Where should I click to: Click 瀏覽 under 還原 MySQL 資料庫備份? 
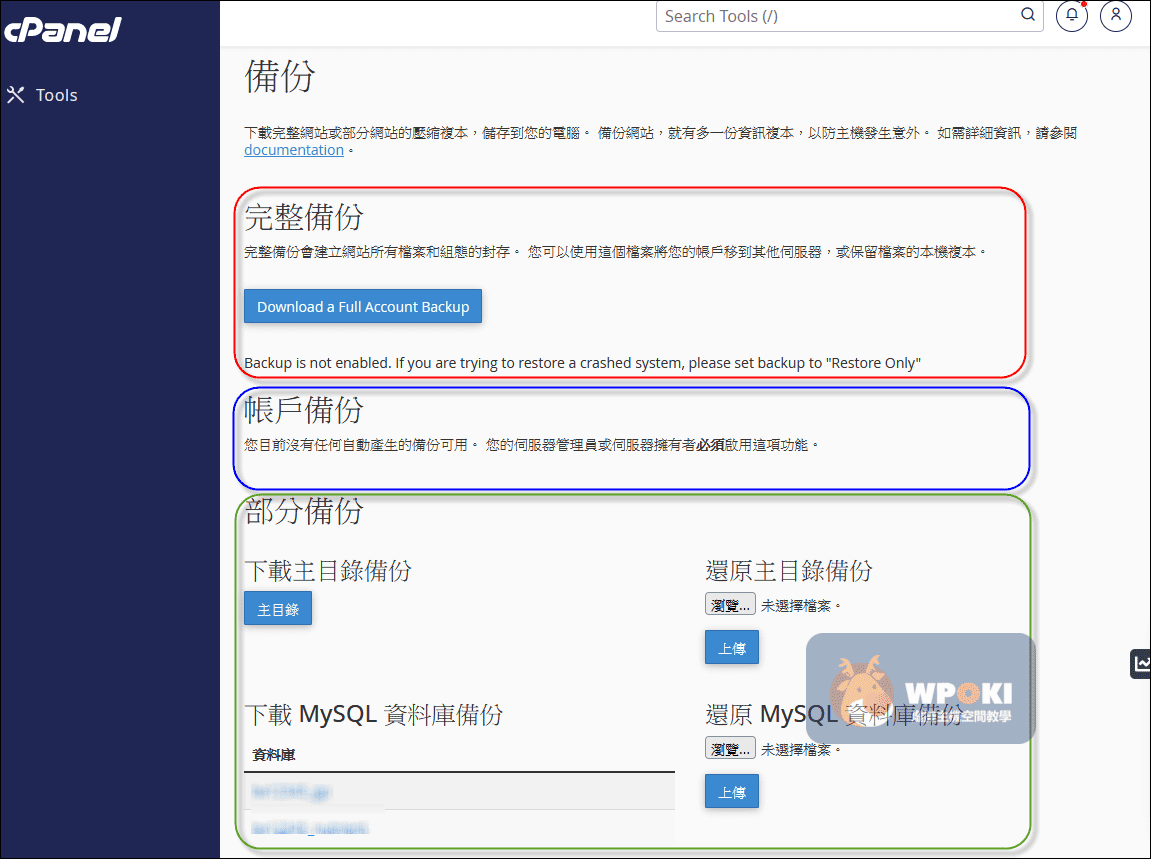coord(730,748)
